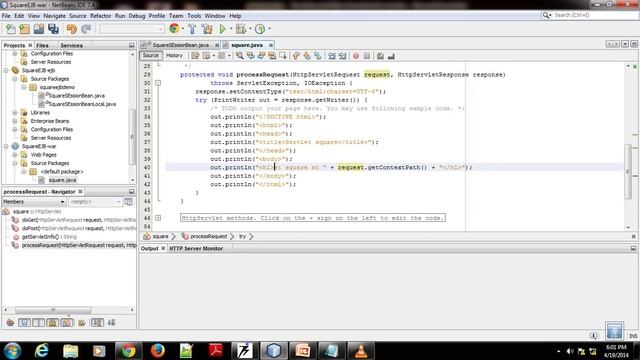Click the Find Selection magnifier icon in editor toolbar

click(x=240, y=56)
